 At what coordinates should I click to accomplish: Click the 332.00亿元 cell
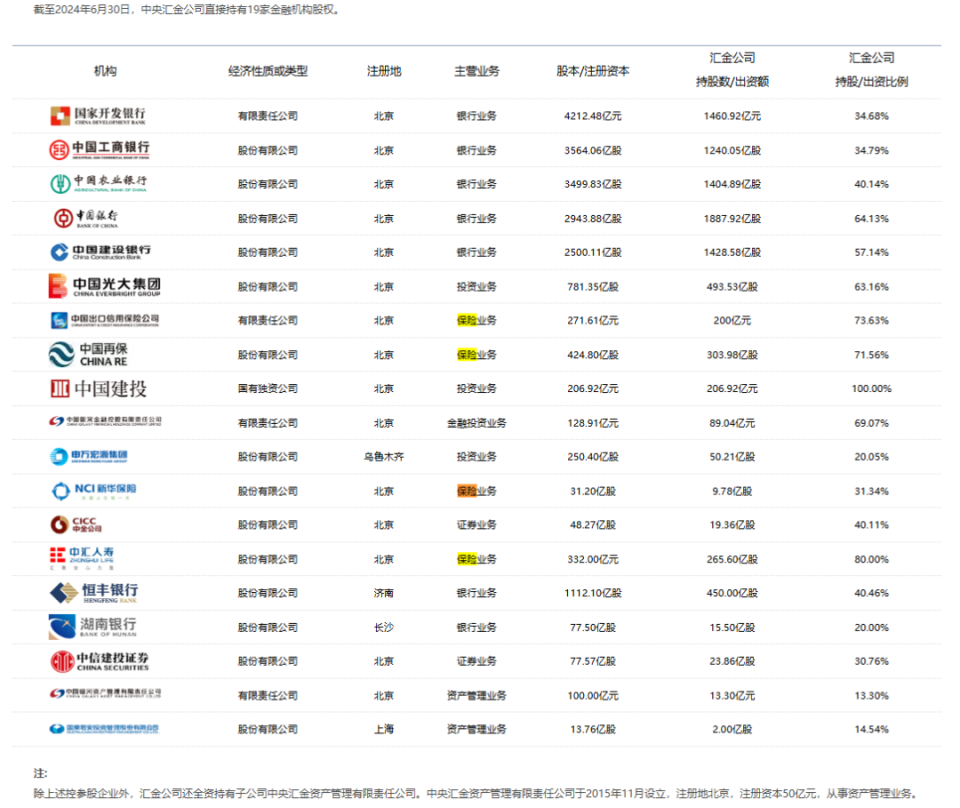point(593,559)
